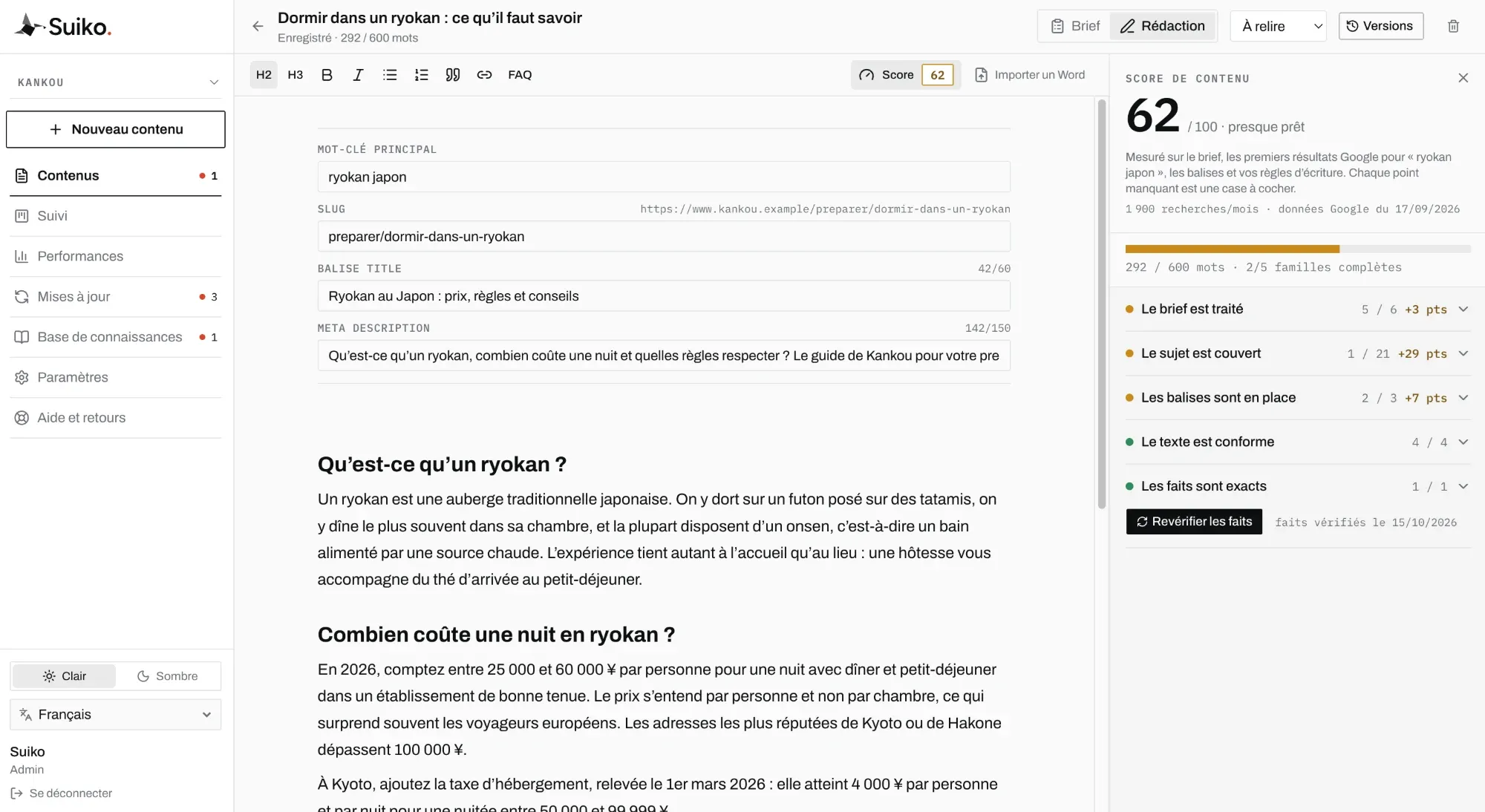This screenshot has width=1485, height=812.
Task: Click Se déconnecter
Action: [x=62, y=793]
